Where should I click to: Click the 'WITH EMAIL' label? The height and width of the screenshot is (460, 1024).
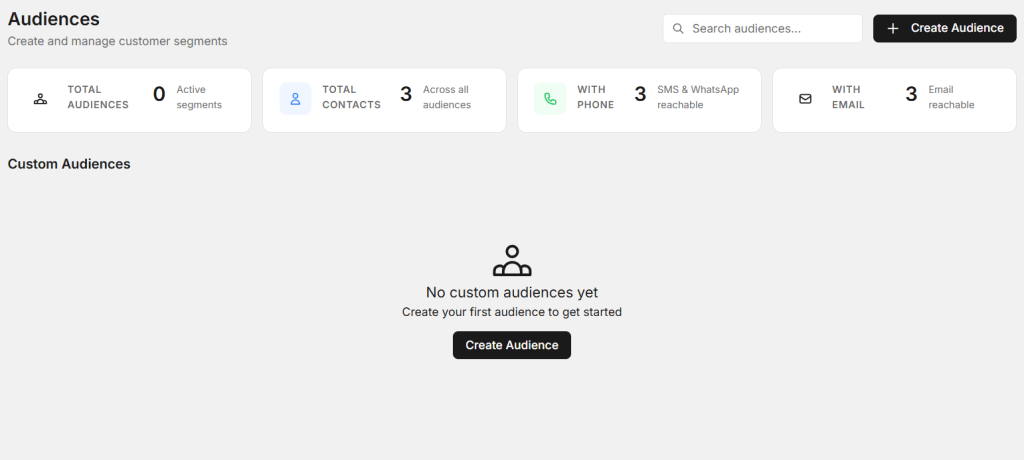click(848, 97)
